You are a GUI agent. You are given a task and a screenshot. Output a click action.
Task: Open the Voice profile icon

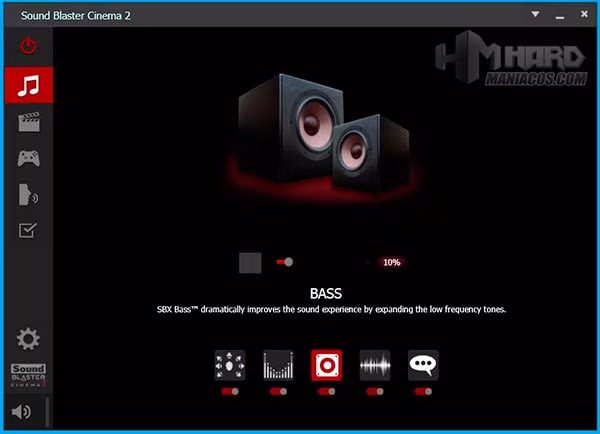(28, 195)
